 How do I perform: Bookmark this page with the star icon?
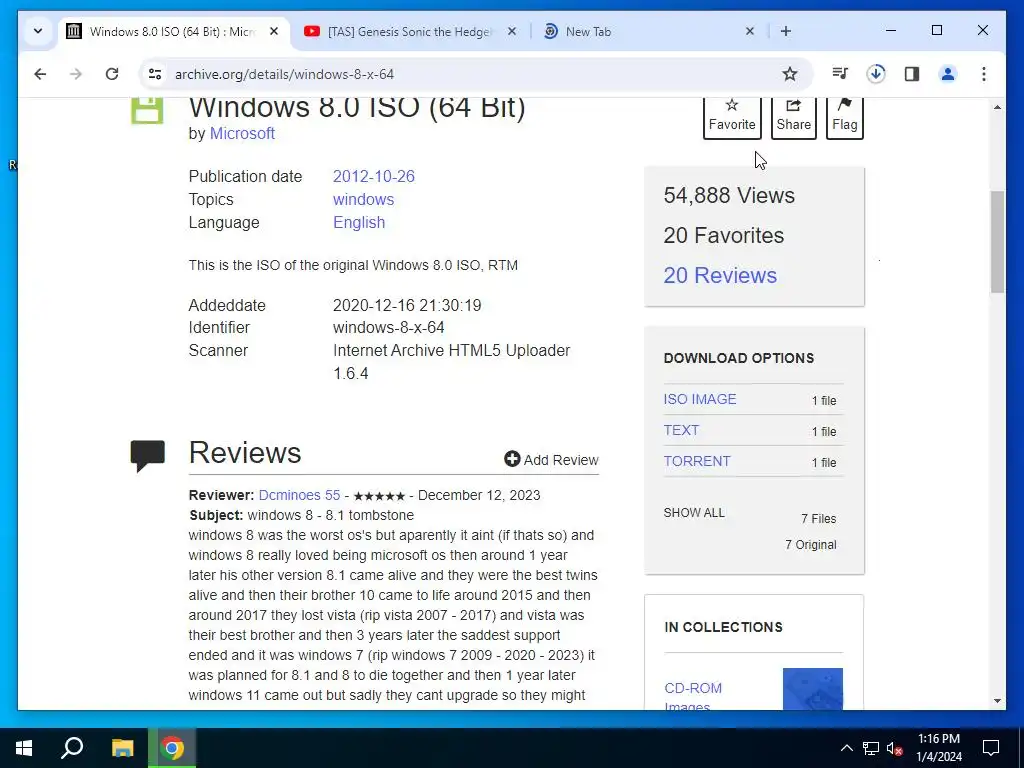click(x=790, y=74)
